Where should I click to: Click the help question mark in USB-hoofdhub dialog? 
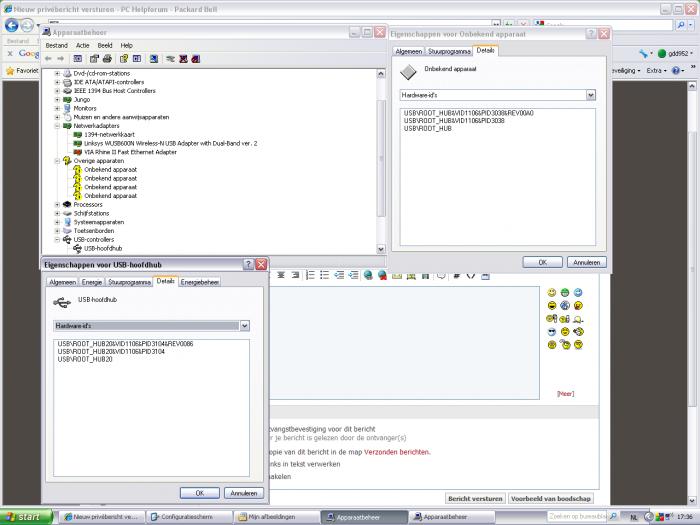coord(248,264)
